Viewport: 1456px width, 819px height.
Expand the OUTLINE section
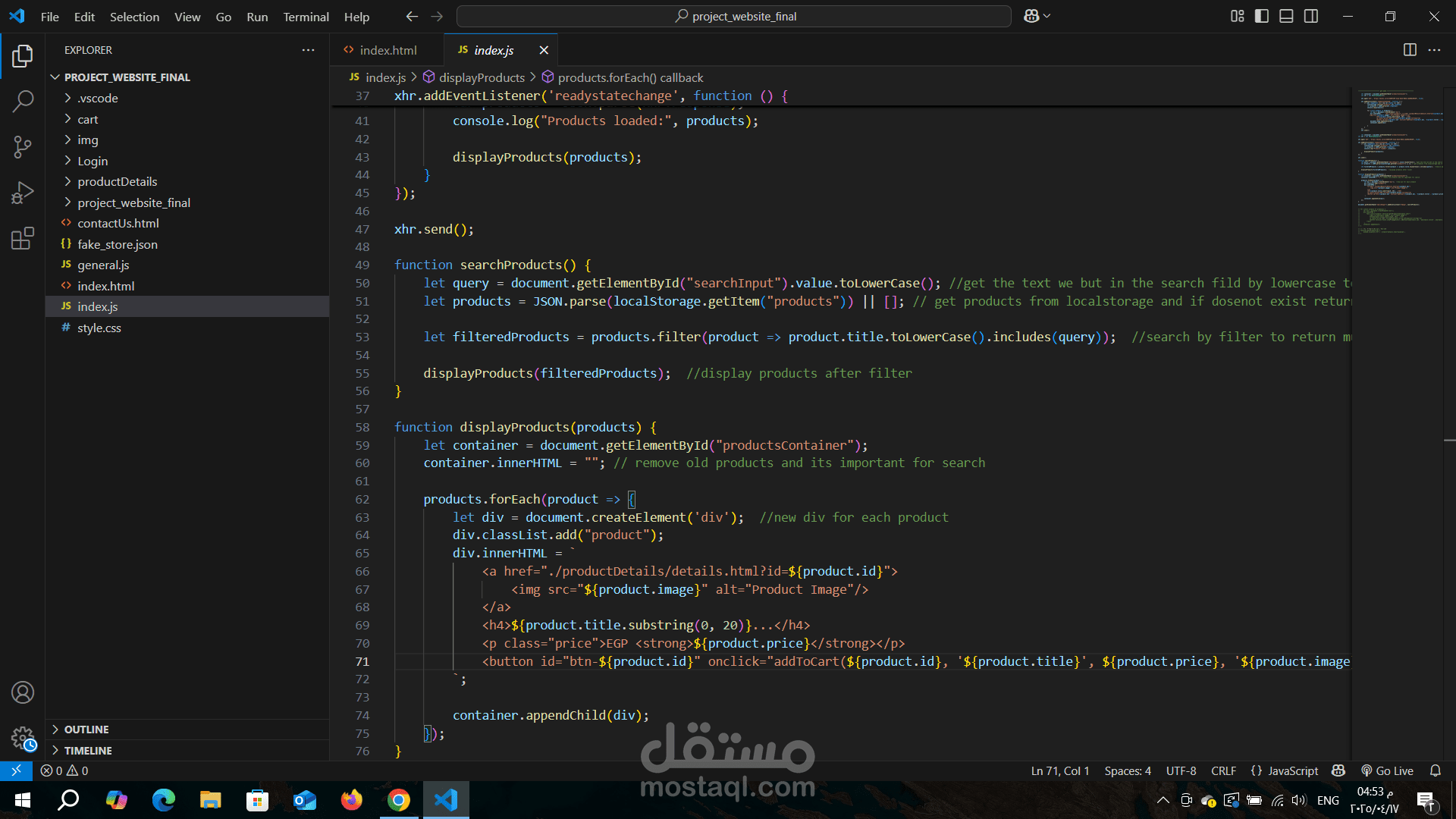click(x=86, y=729)
